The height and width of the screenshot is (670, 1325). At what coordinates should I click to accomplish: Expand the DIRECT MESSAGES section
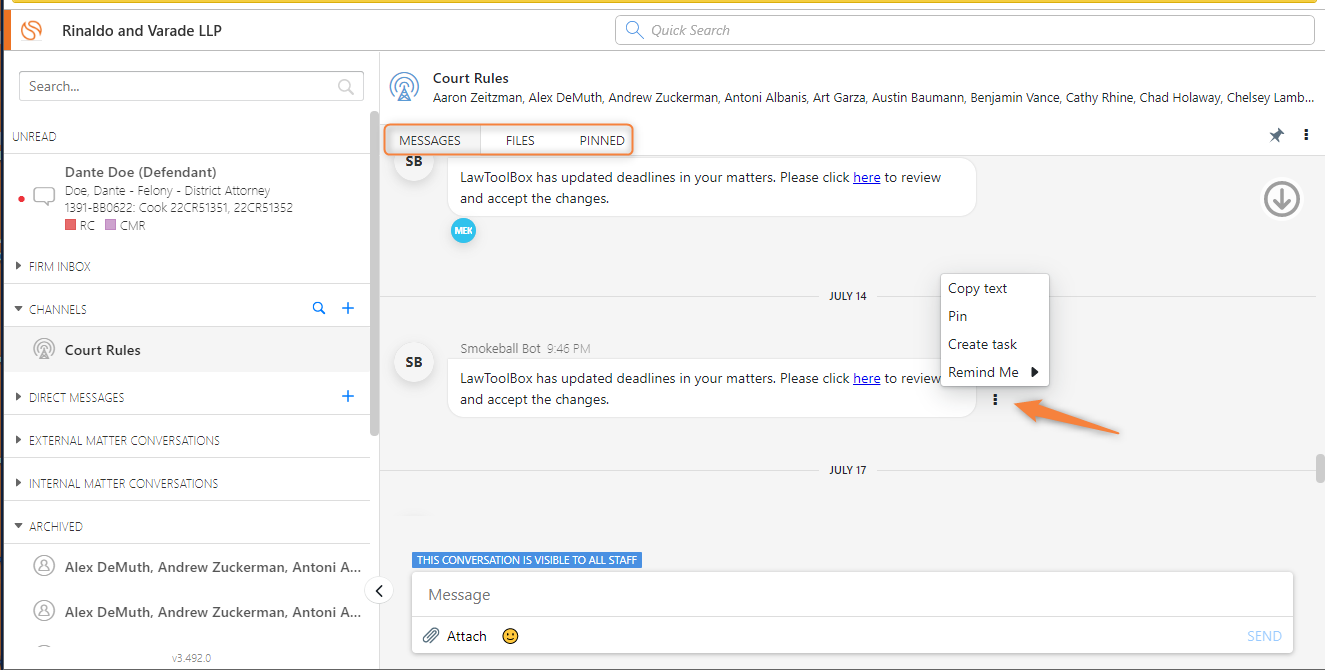[x=19, y=398]
